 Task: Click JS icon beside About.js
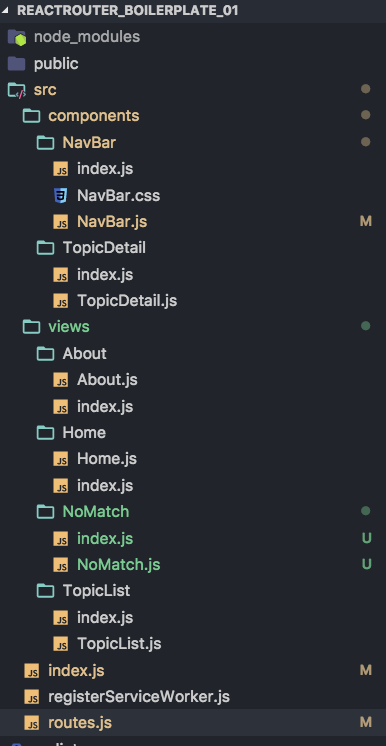[60, 380]
